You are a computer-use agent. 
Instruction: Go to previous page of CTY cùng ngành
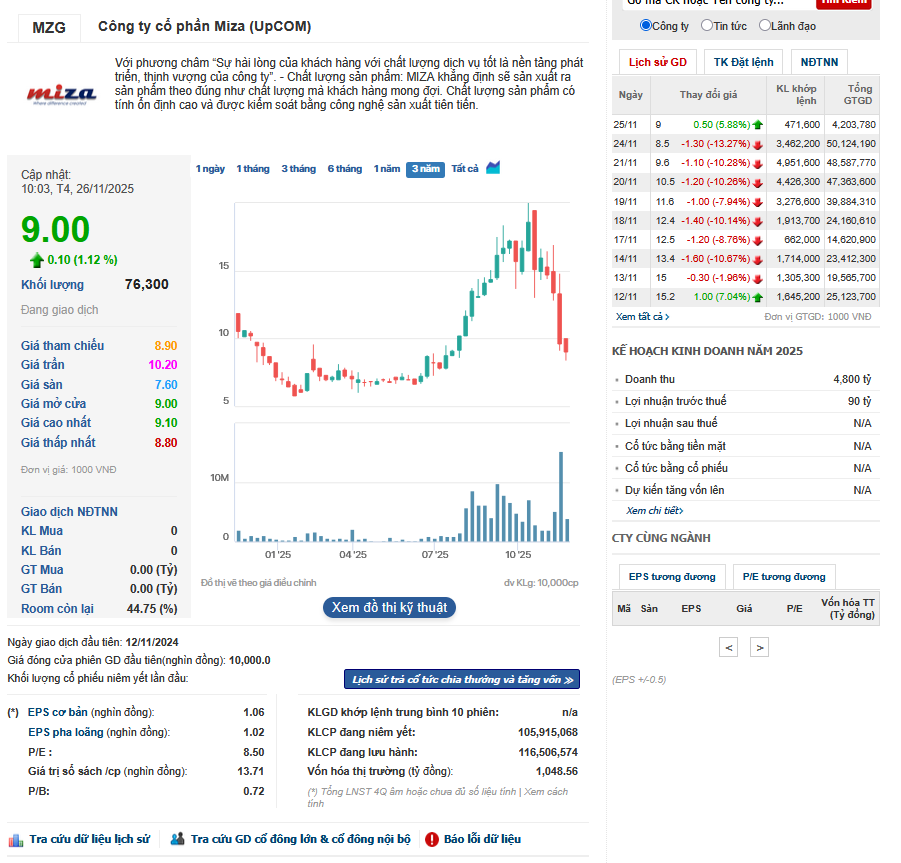[x=728, y=648]
